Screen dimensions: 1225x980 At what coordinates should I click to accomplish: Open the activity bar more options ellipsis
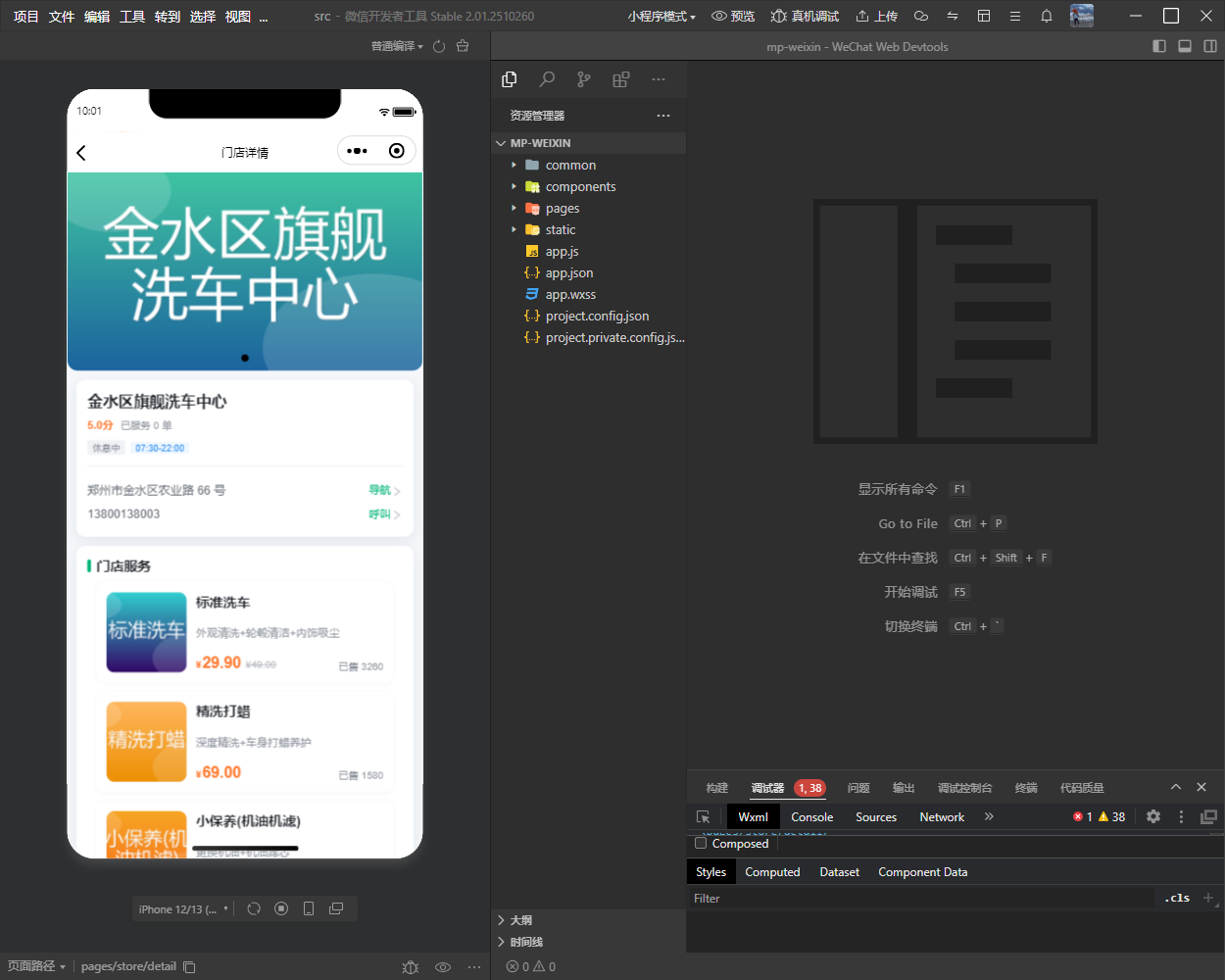coord(658,79)
